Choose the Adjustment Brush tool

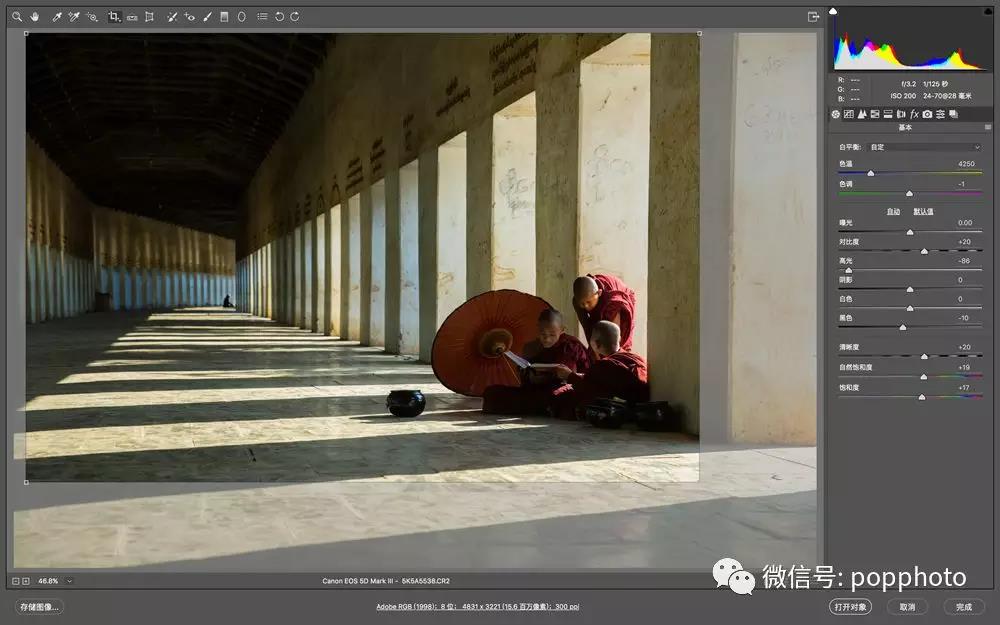coord(207,17)
